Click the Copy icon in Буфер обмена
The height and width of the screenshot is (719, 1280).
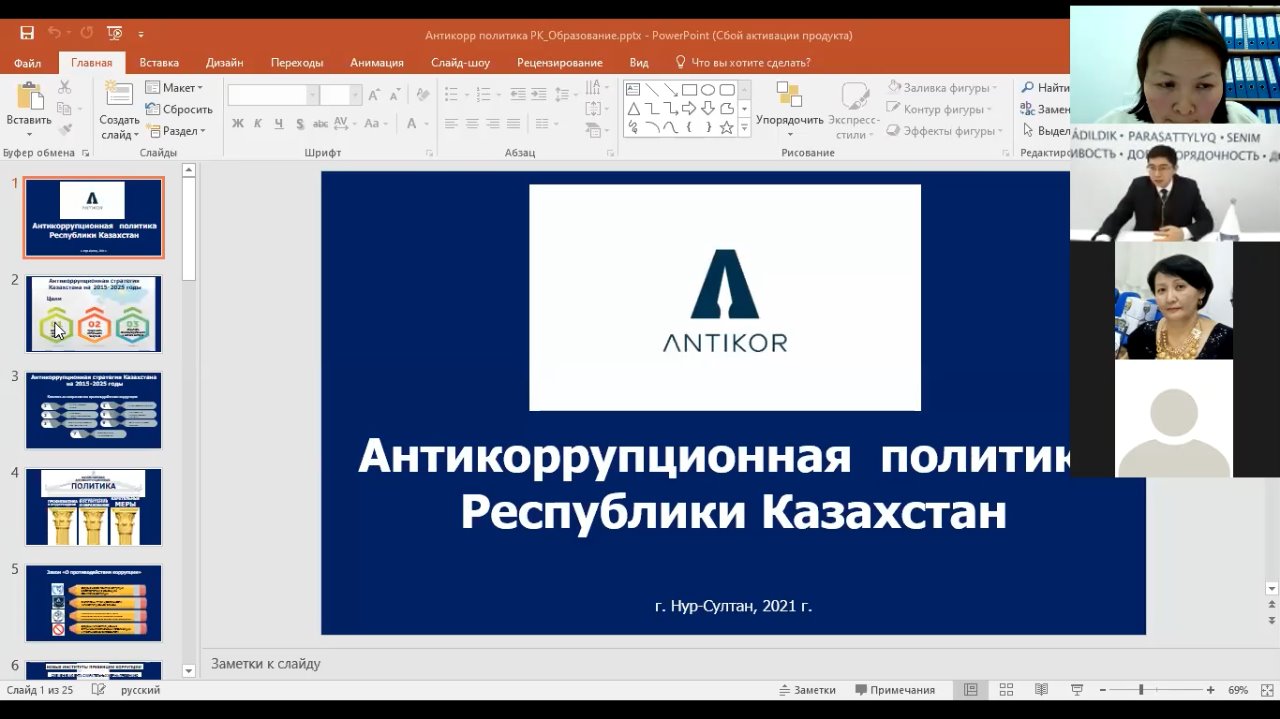pos(65,109)
